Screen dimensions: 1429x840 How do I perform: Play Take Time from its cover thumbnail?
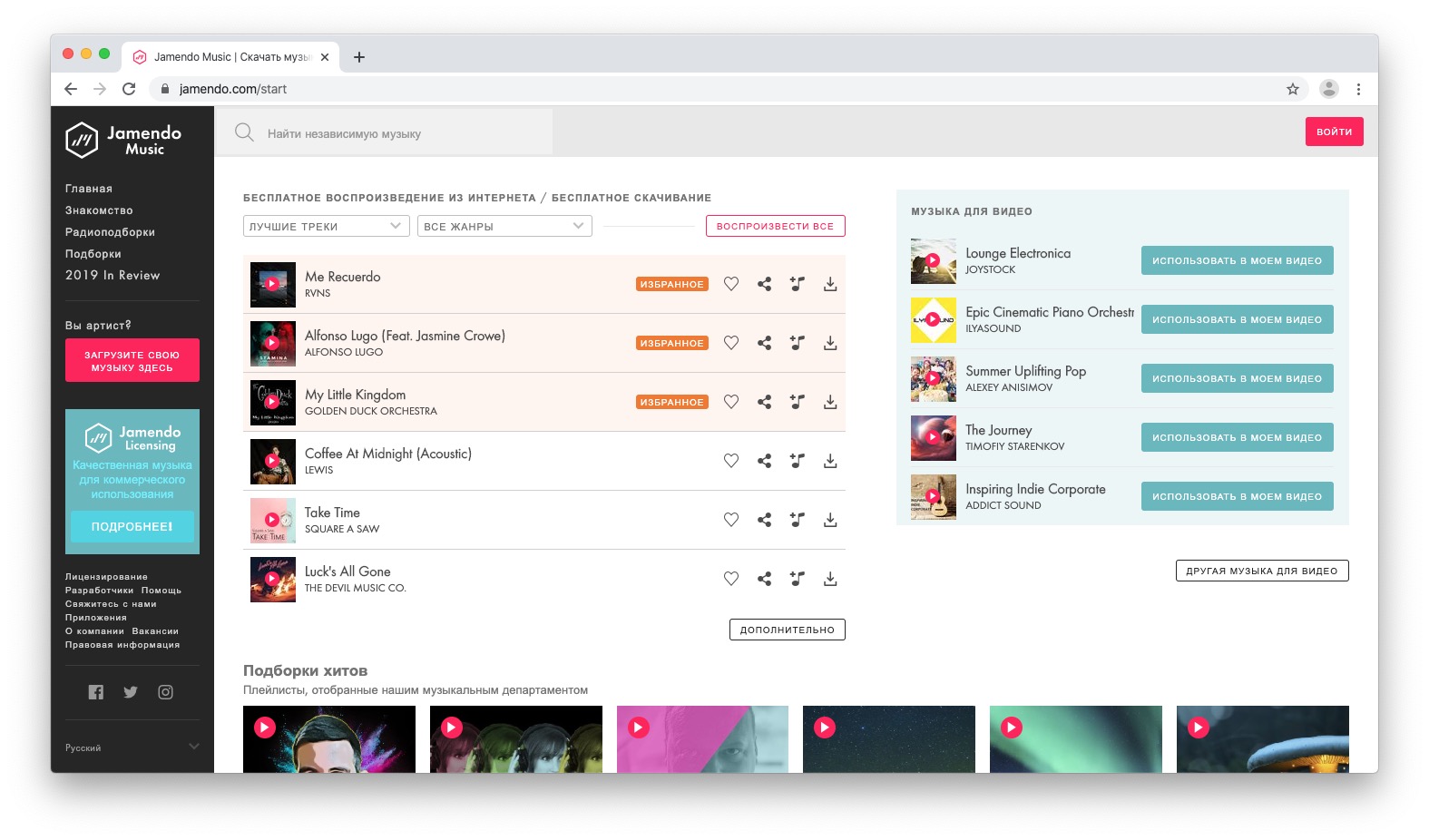(272, 520)
